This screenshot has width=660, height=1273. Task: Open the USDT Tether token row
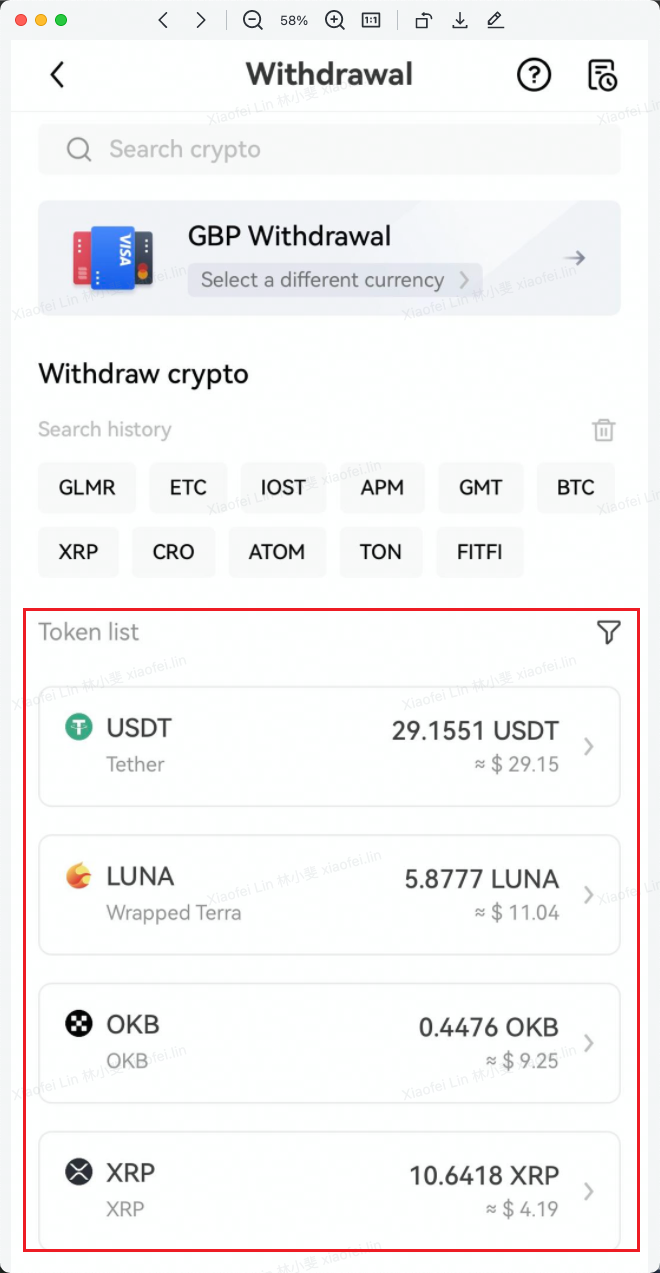[x=329, y=746]
